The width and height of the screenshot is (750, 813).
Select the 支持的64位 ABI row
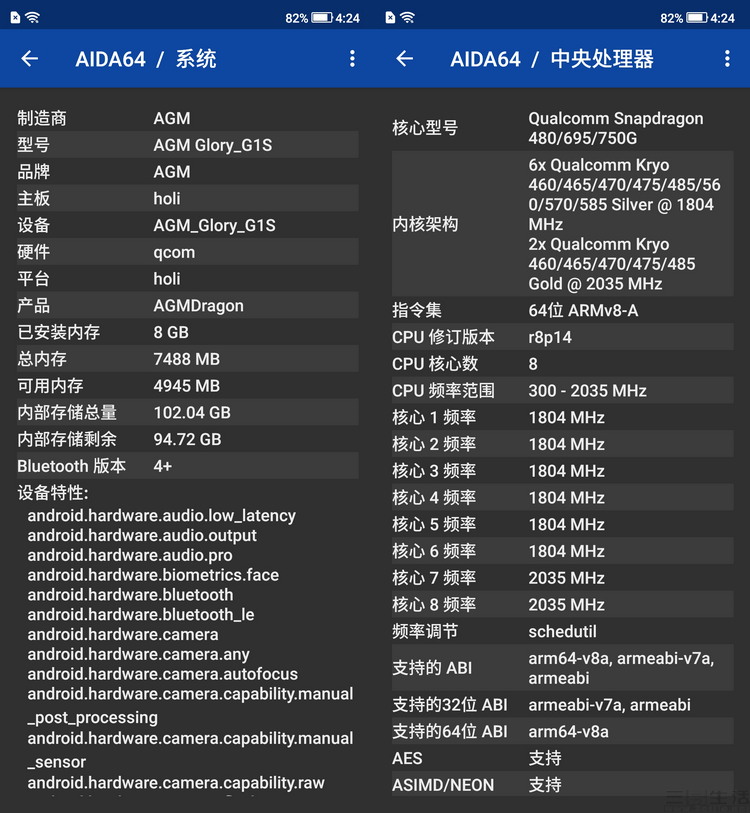pyautogui.click(x=563, y=732)
